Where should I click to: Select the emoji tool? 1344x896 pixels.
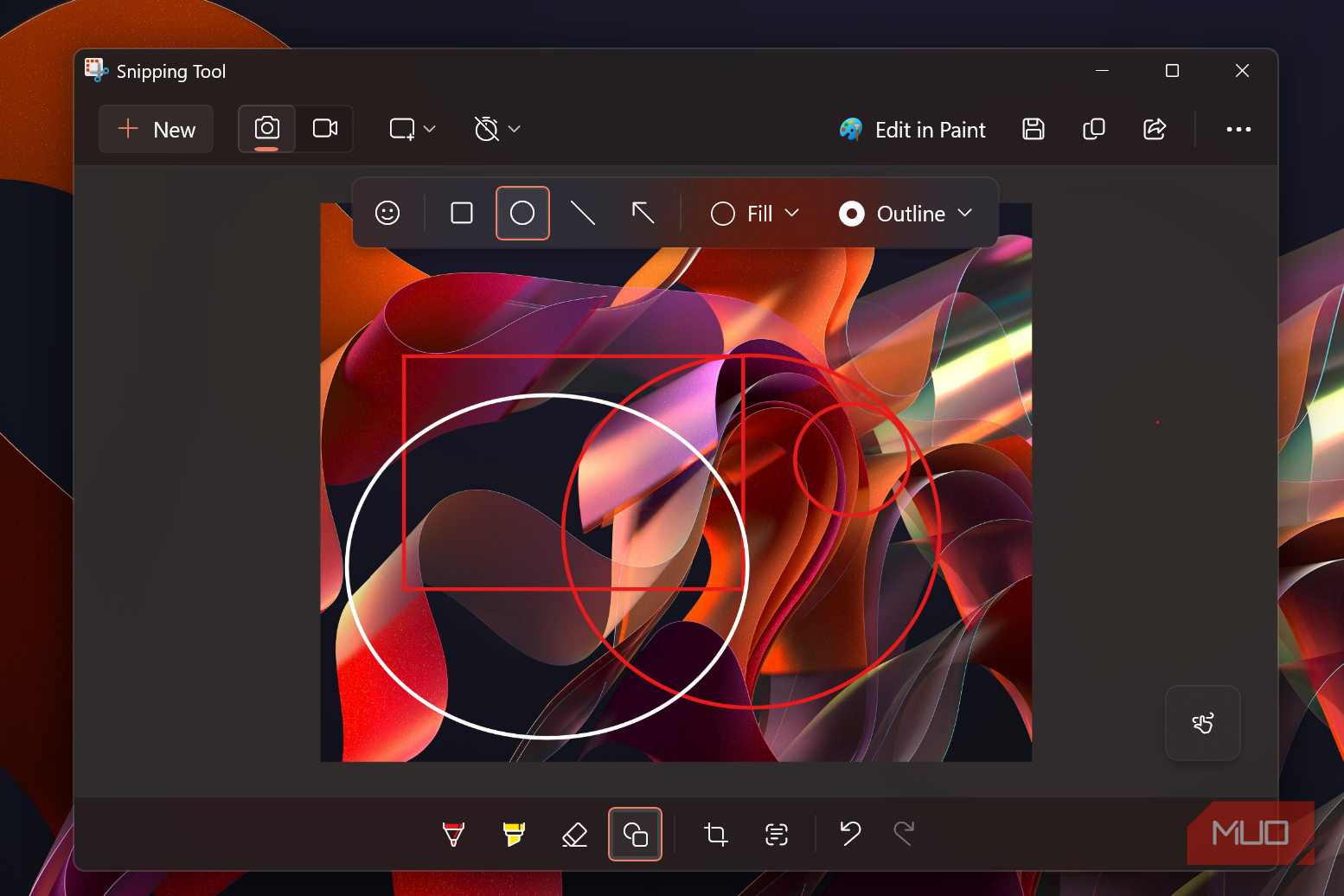click(x=387, y=213)
